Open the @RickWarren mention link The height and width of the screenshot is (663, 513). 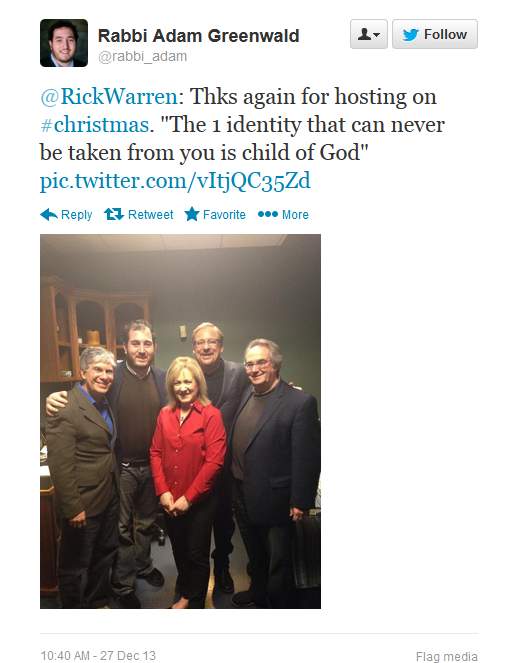tap(109, 96)
